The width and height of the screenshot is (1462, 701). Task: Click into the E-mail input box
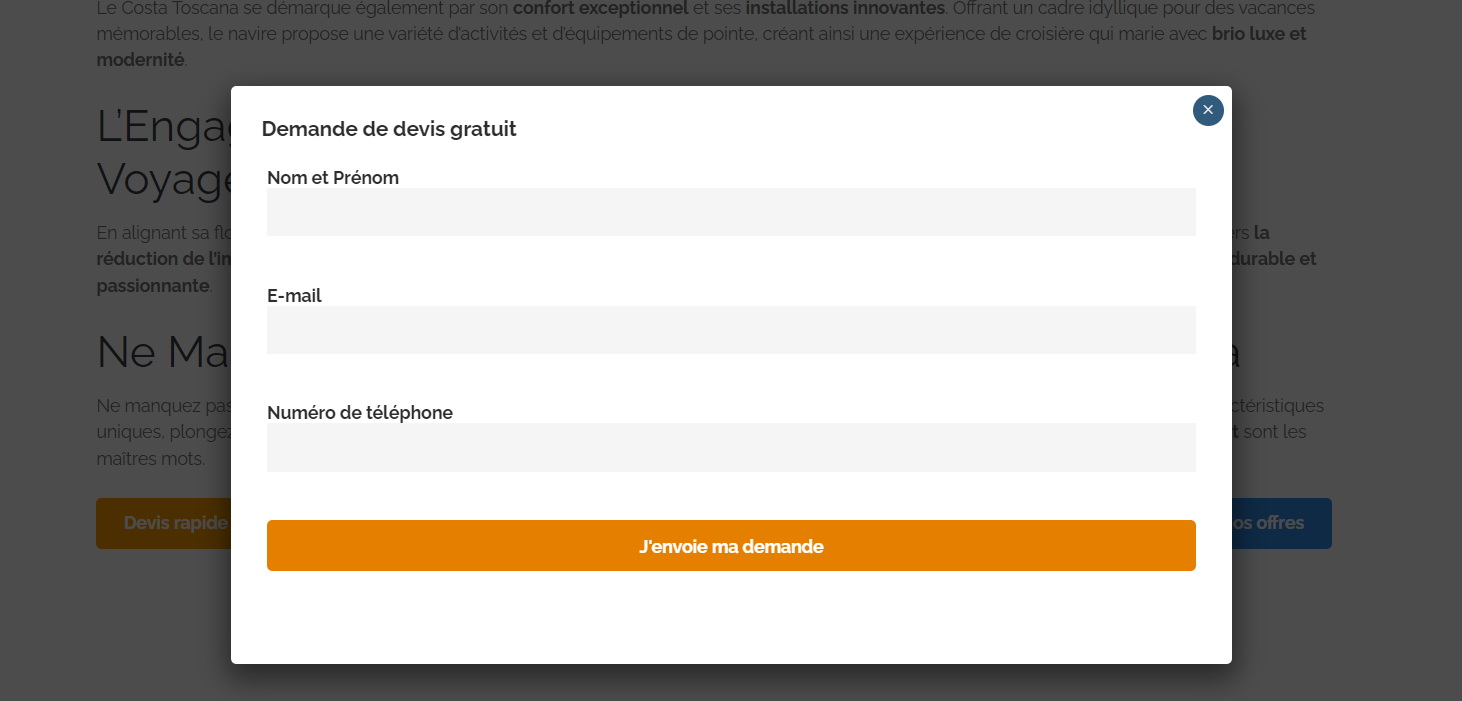tap(731, 330)
